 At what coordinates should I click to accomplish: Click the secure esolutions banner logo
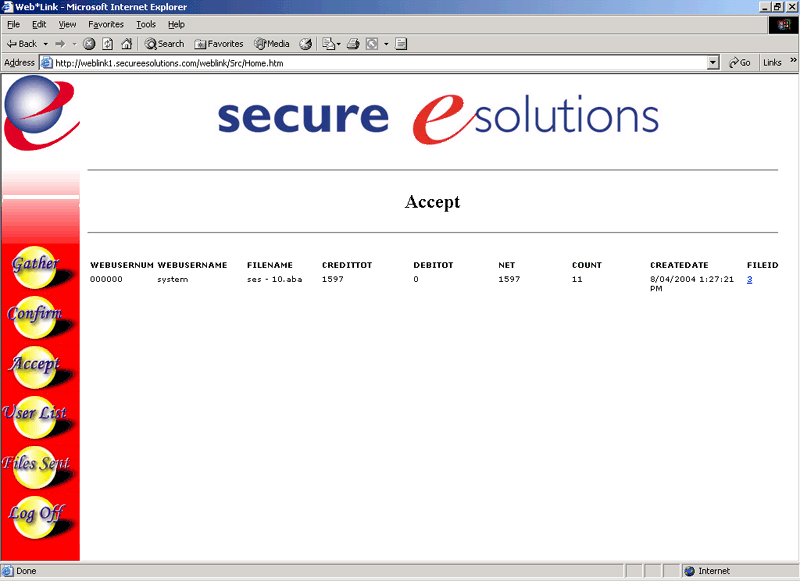pos(438,118)
